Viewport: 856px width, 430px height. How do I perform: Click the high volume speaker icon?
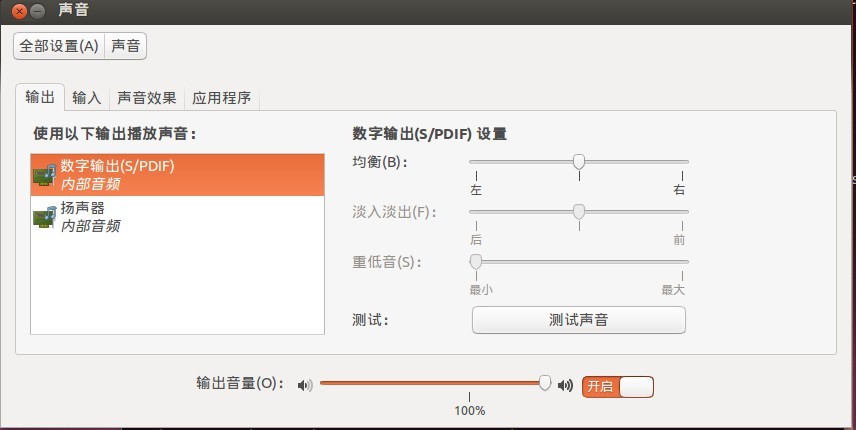pyautogui.click(x=566, y=386)
